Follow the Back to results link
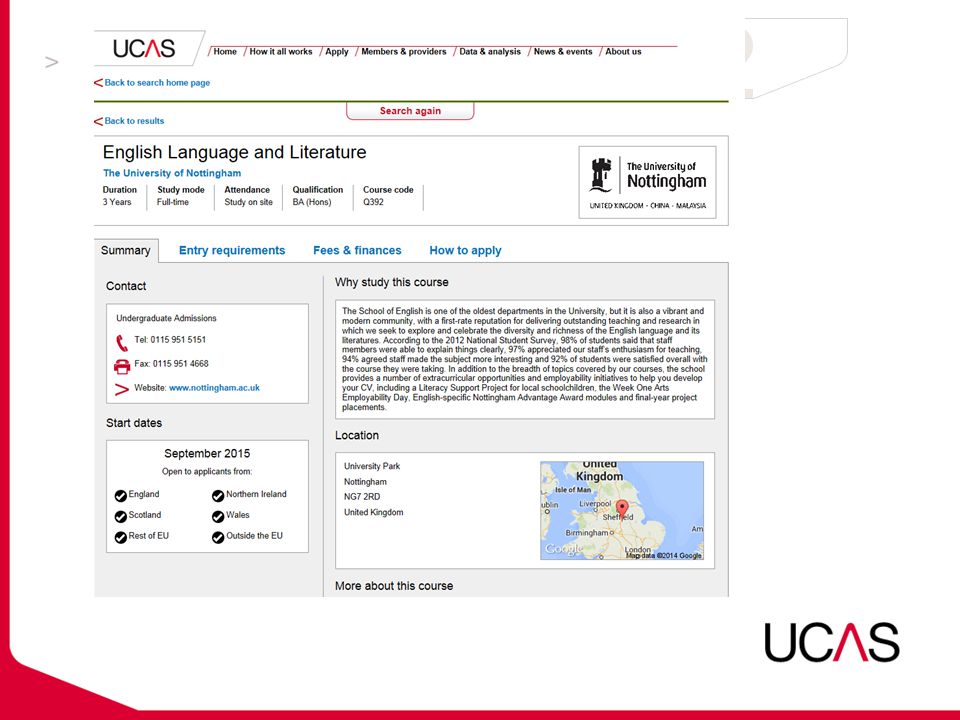Screen dimensions: 960x720 coord(134,121)
